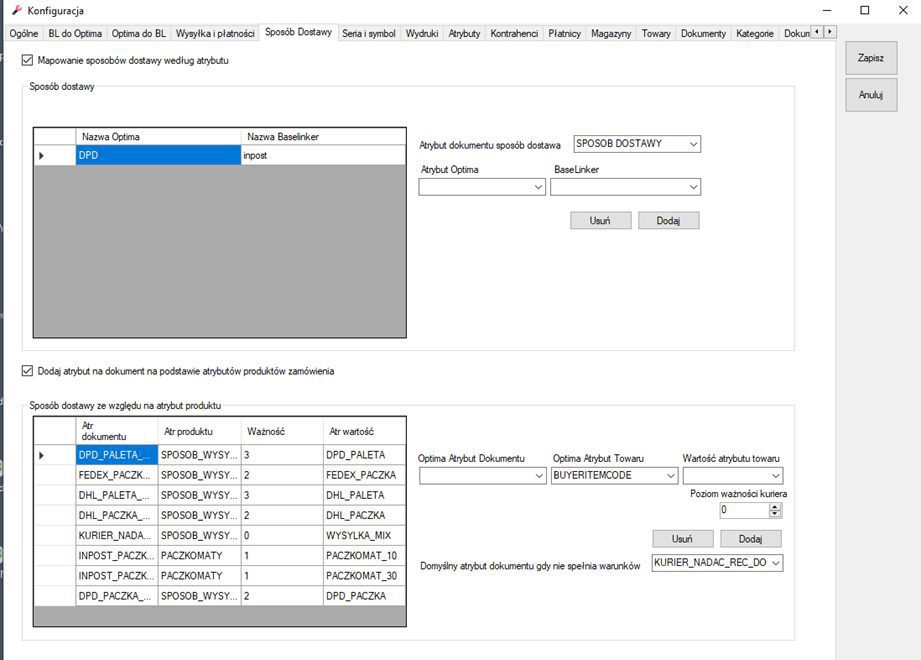The height and width of the screenshot is (660, 921).
Task: Open Seria i symbol tab
Action: click(369, 33)
